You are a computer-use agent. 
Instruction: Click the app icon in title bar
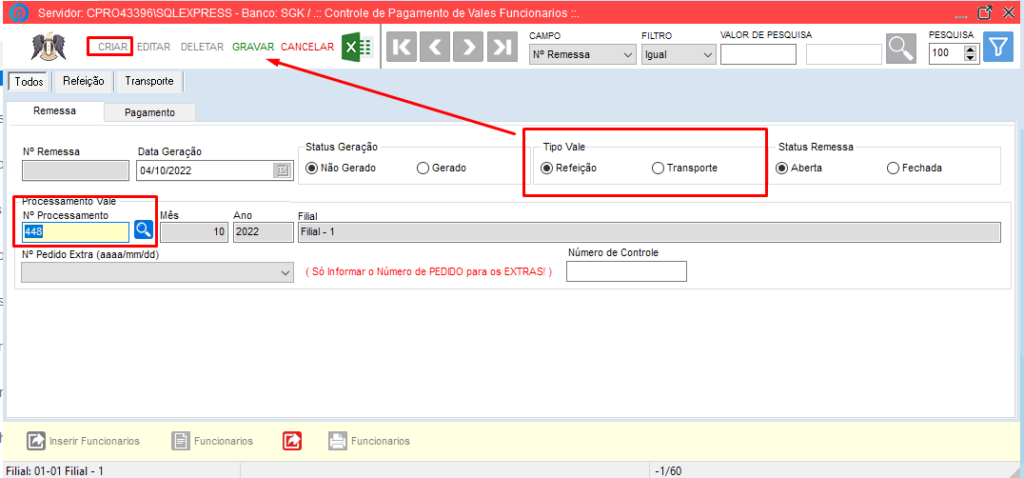21,12
